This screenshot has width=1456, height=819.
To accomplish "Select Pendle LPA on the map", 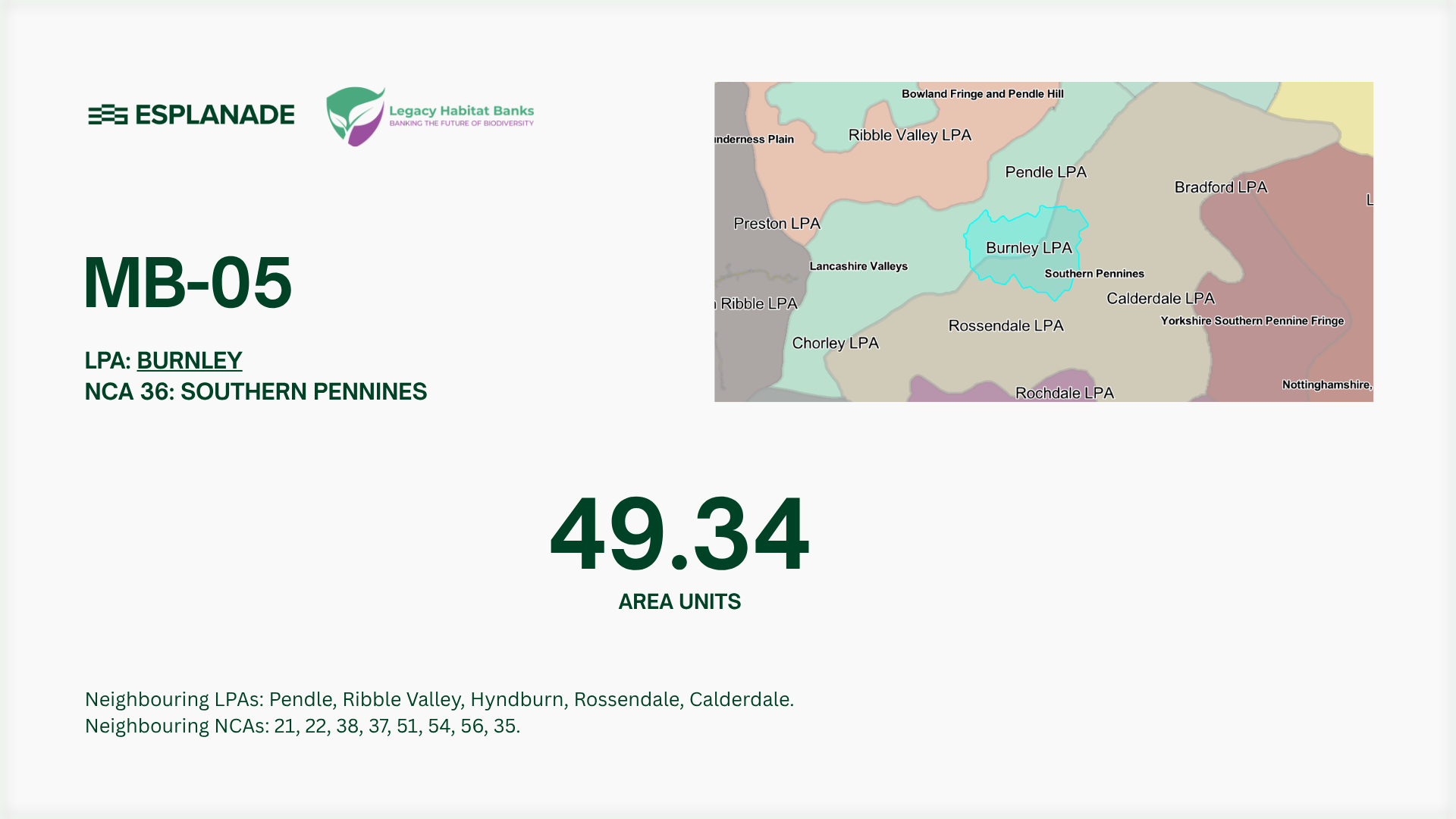I will point(1046,172).
